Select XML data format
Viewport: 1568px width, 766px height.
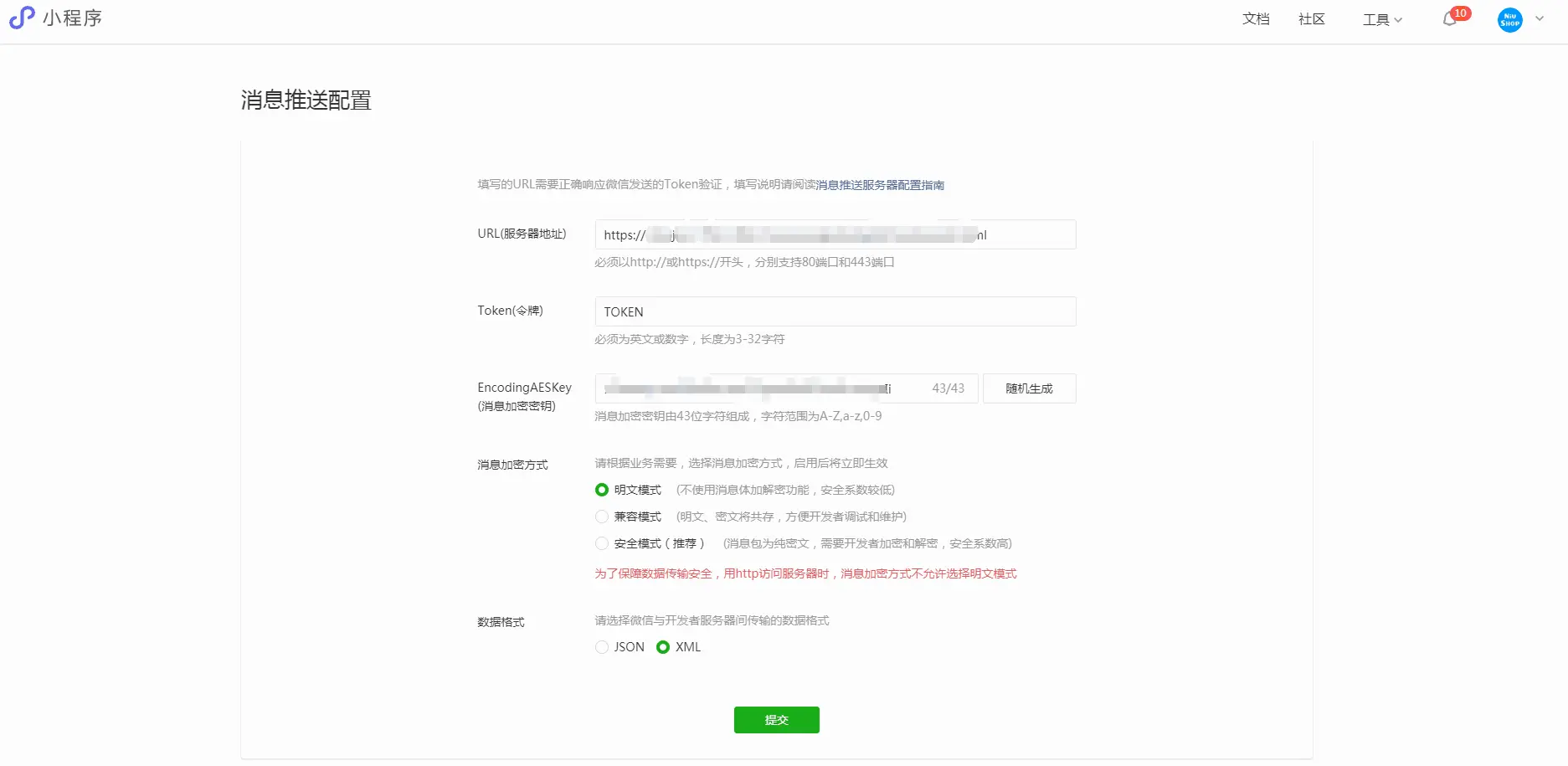[x=663, y=647]
